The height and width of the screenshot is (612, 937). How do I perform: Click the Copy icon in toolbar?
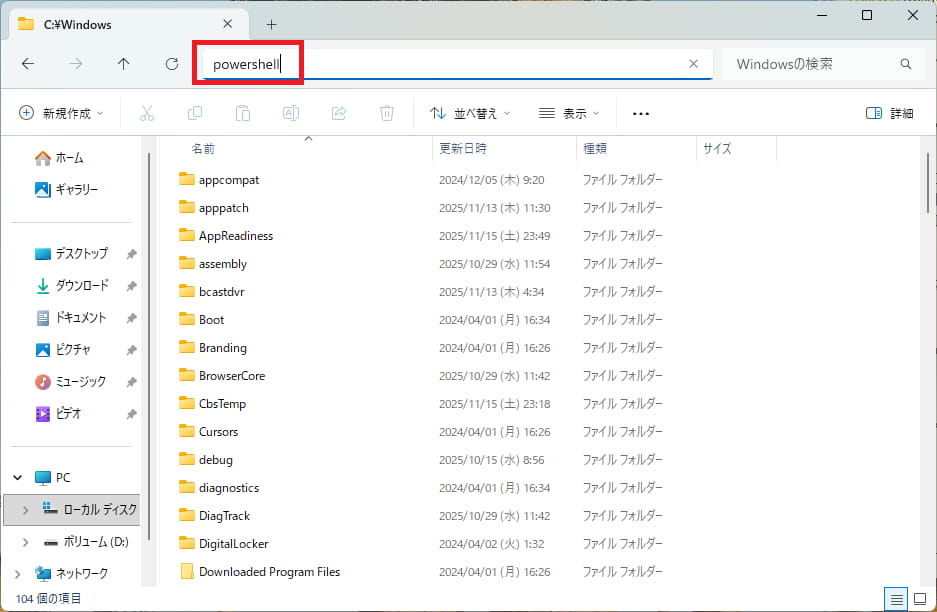(195, 113)
